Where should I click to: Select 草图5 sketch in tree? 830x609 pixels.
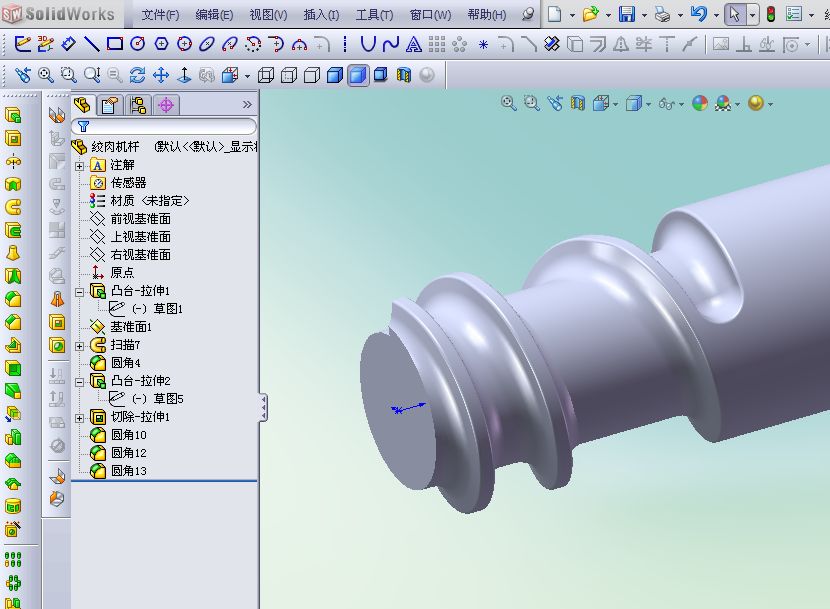pos(168,399)
